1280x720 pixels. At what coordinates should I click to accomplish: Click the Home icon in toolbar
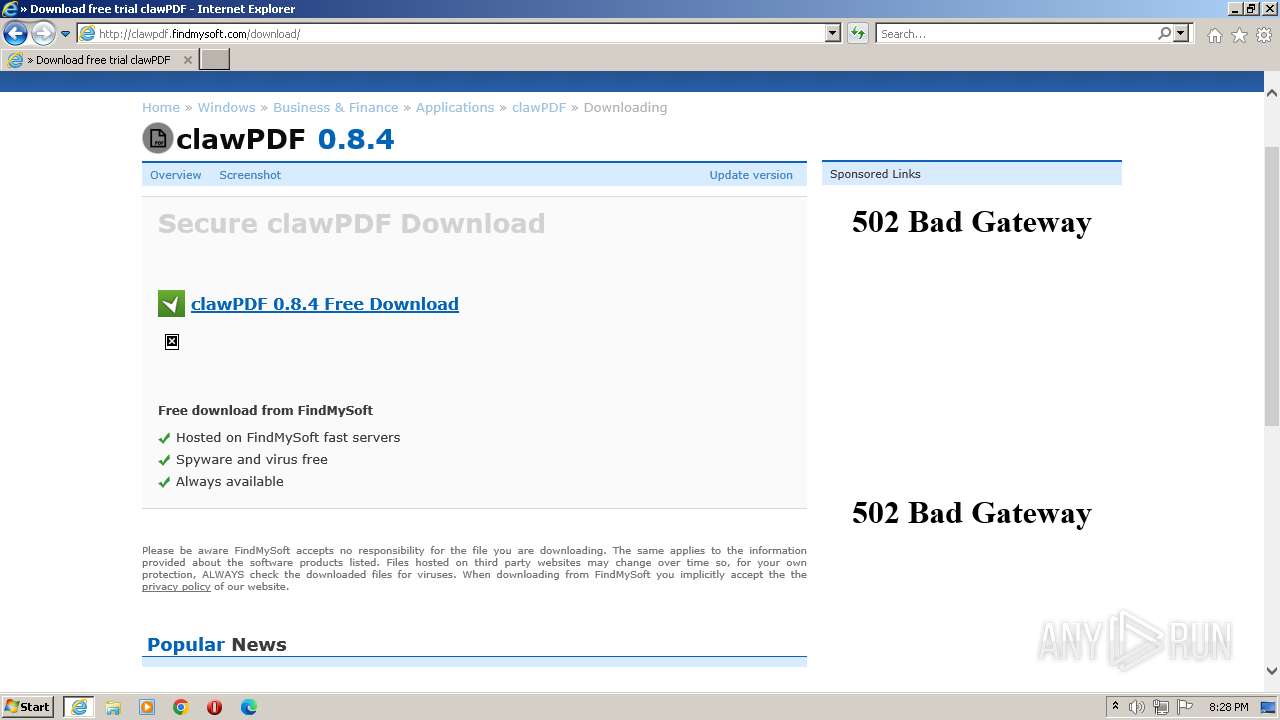click(1214, 34)
